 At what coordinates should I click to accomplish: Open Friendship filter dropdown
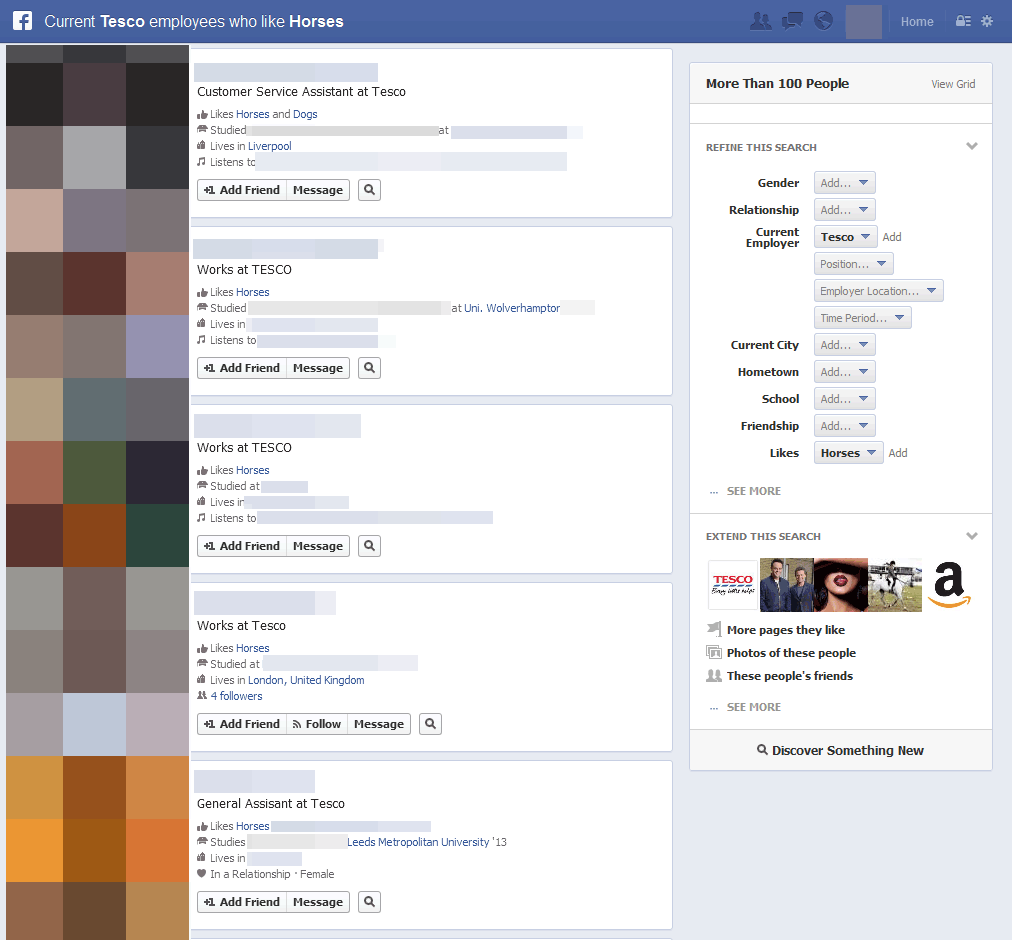[844, 426]
